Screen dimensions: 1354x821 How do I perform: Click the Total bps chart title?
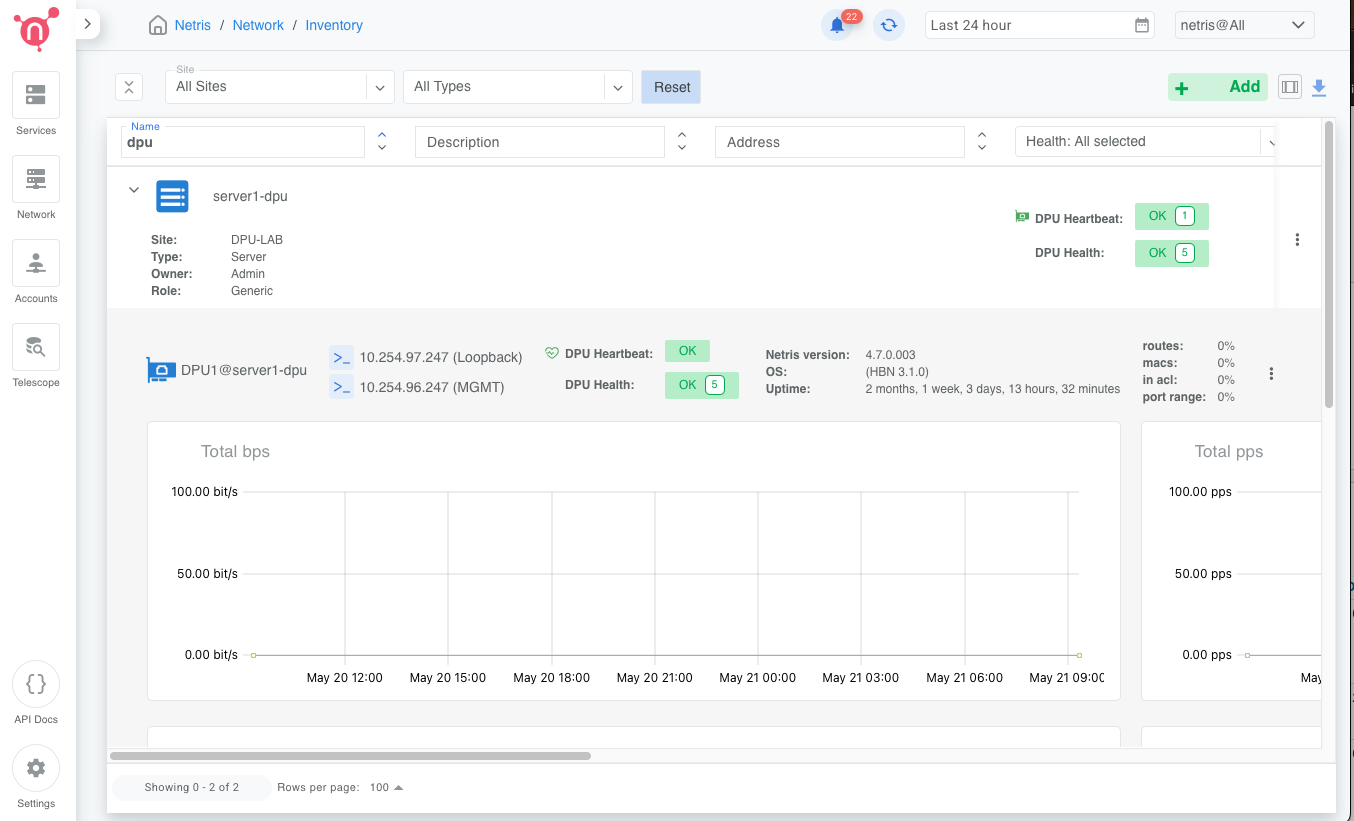click(235, 452)
